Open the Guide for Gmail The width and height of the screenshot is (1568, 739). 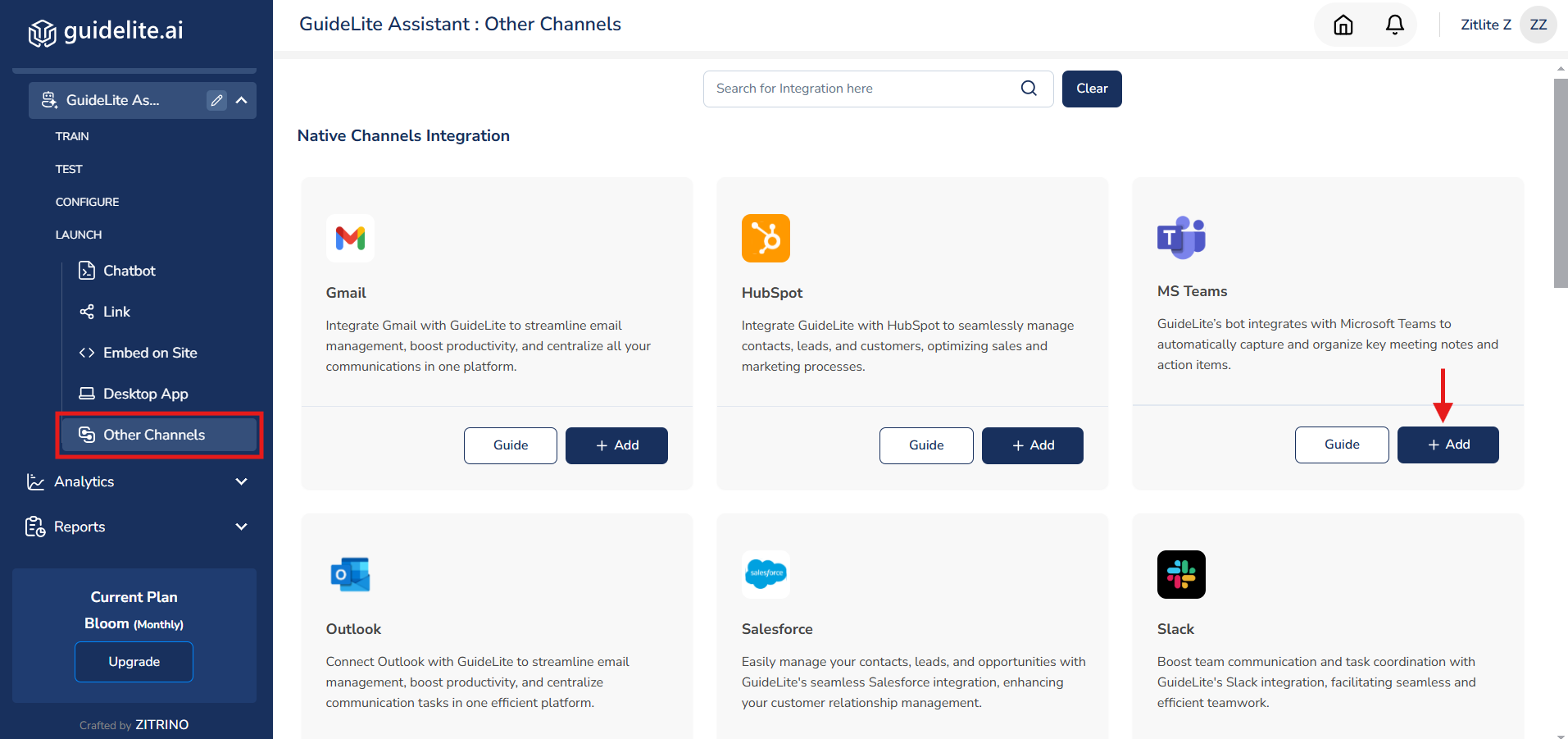[511, 445]
